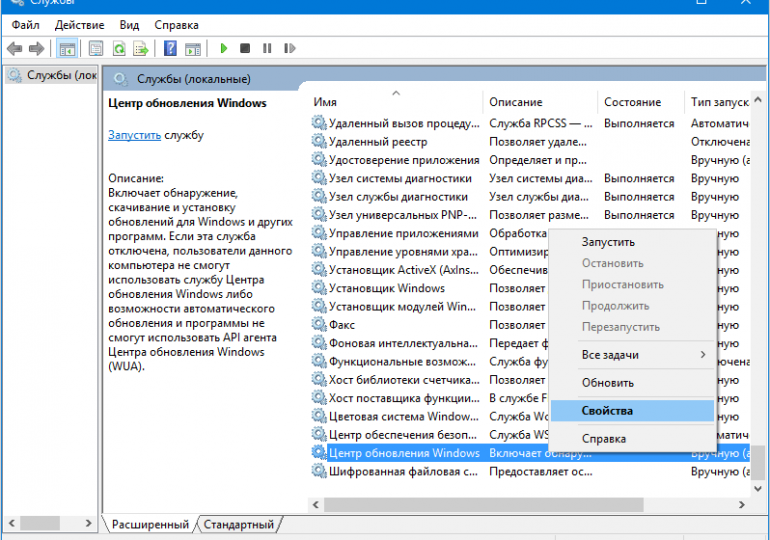Select 'Свойства' in the context menu
This screenshot has height=540, width=770.
pos(607,411)
